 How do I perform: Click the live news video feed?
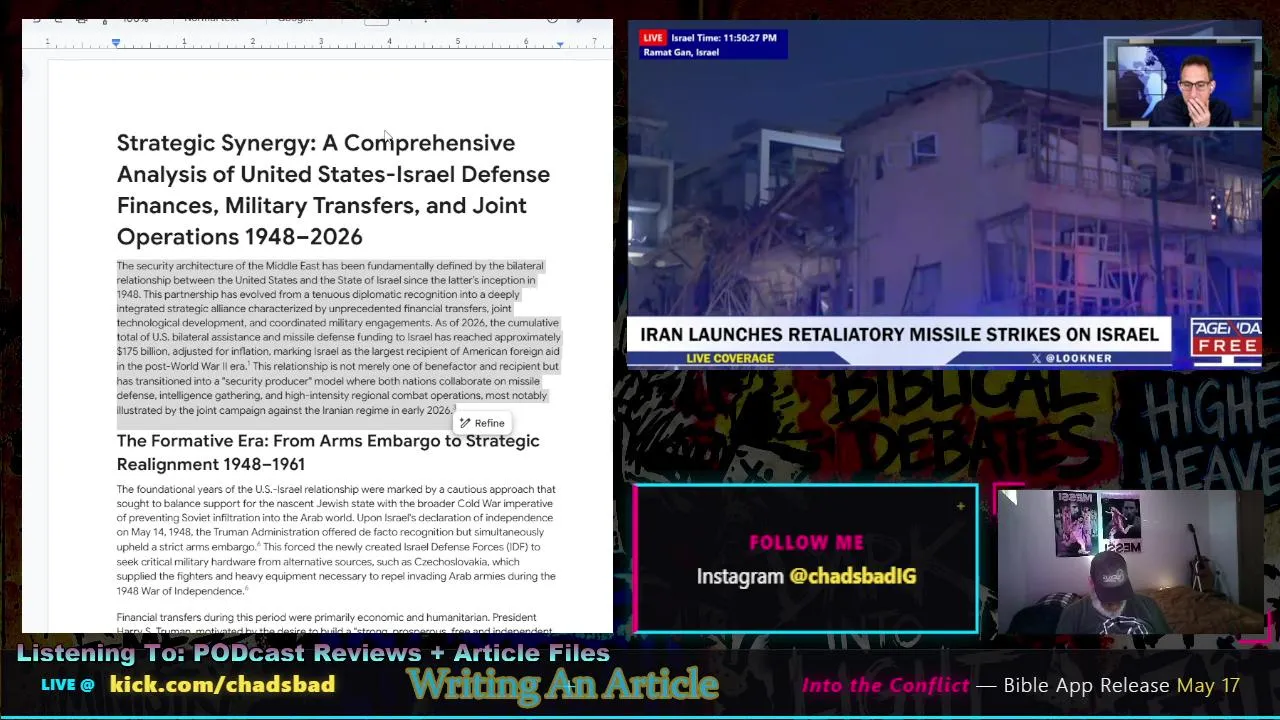(944, 195)
